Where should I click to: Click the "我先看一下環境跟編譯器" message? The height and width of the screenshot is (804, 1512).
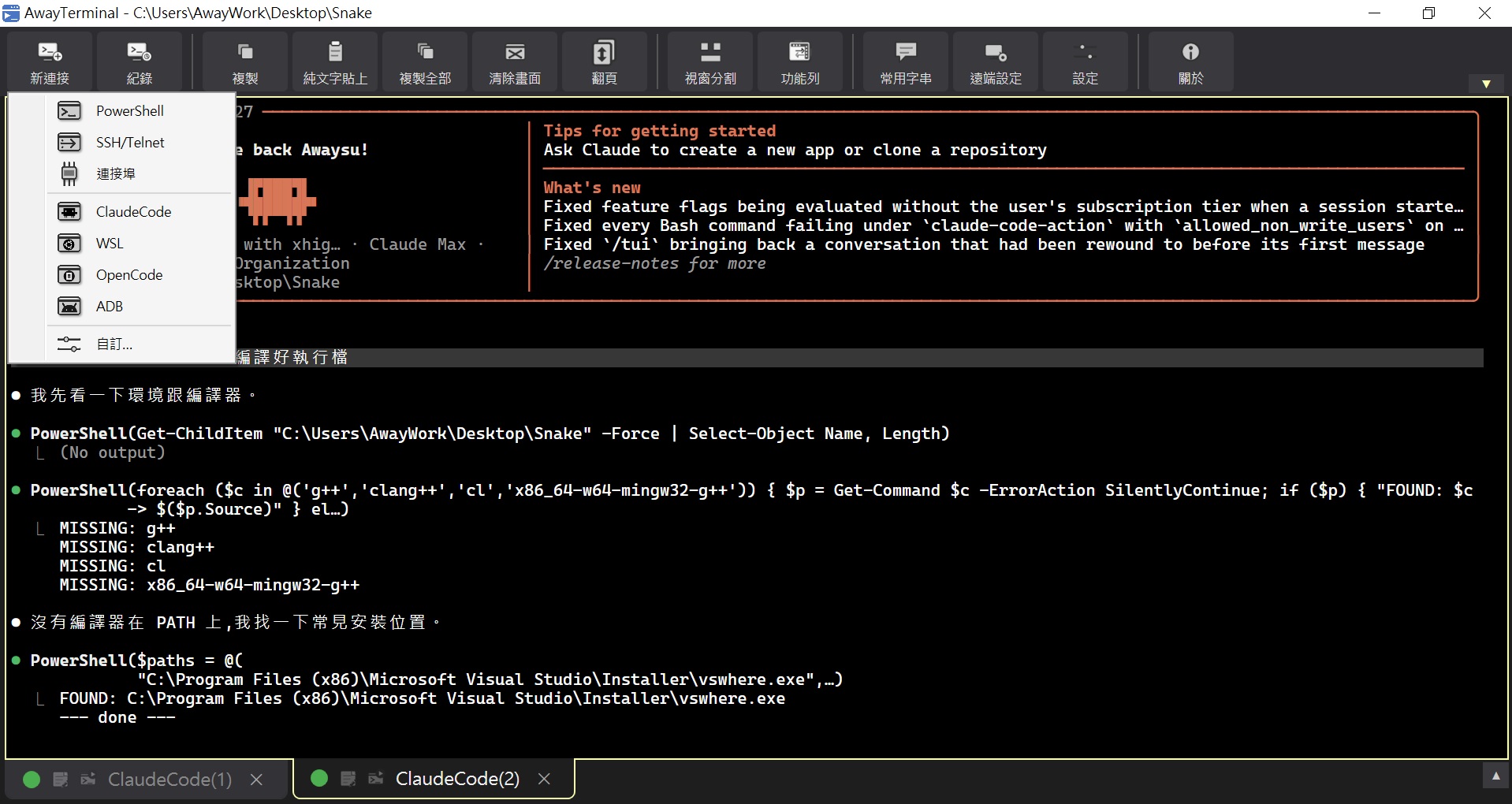[143, 395]
